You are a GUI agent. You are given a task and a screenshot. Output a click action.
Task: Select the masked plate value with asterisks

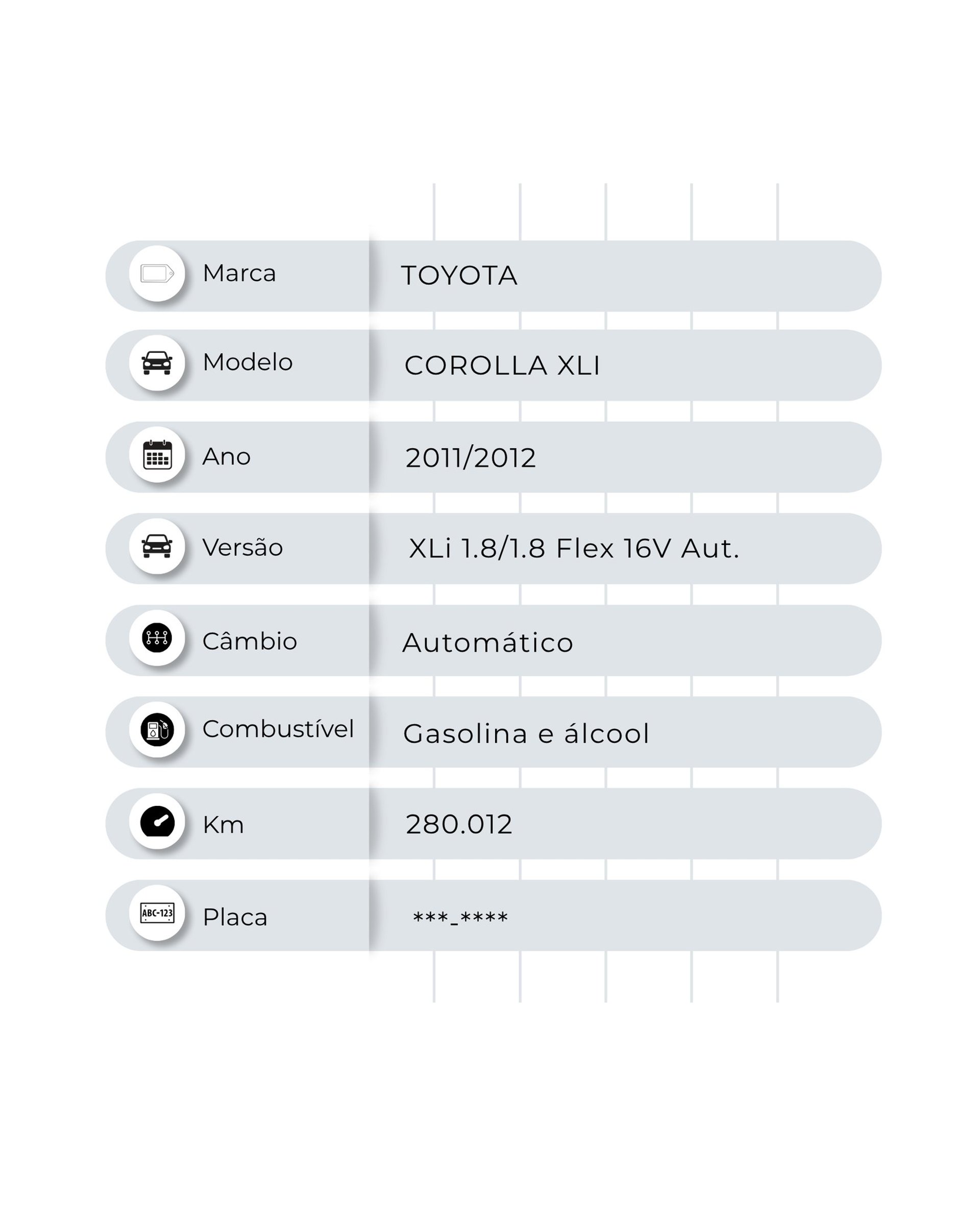tap(460, 918)
